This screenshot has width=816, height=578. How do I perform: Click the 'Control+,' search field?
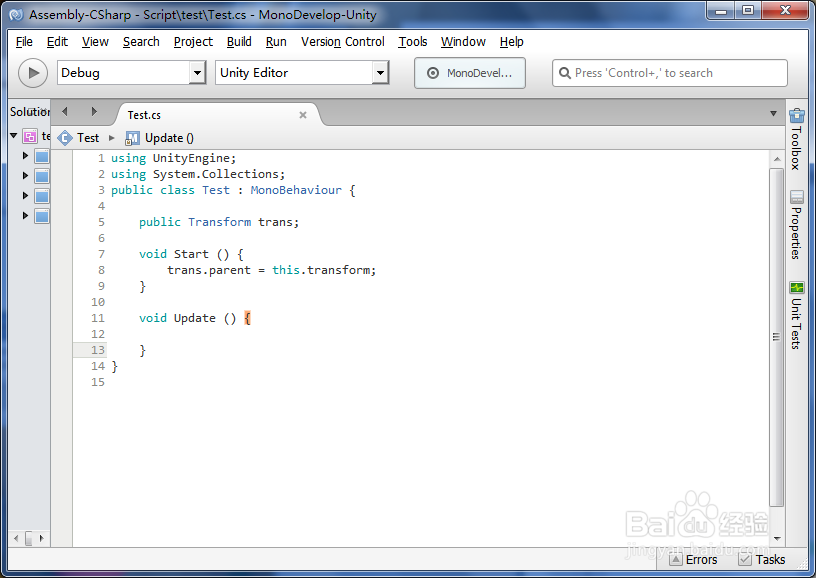pos(669,73)
